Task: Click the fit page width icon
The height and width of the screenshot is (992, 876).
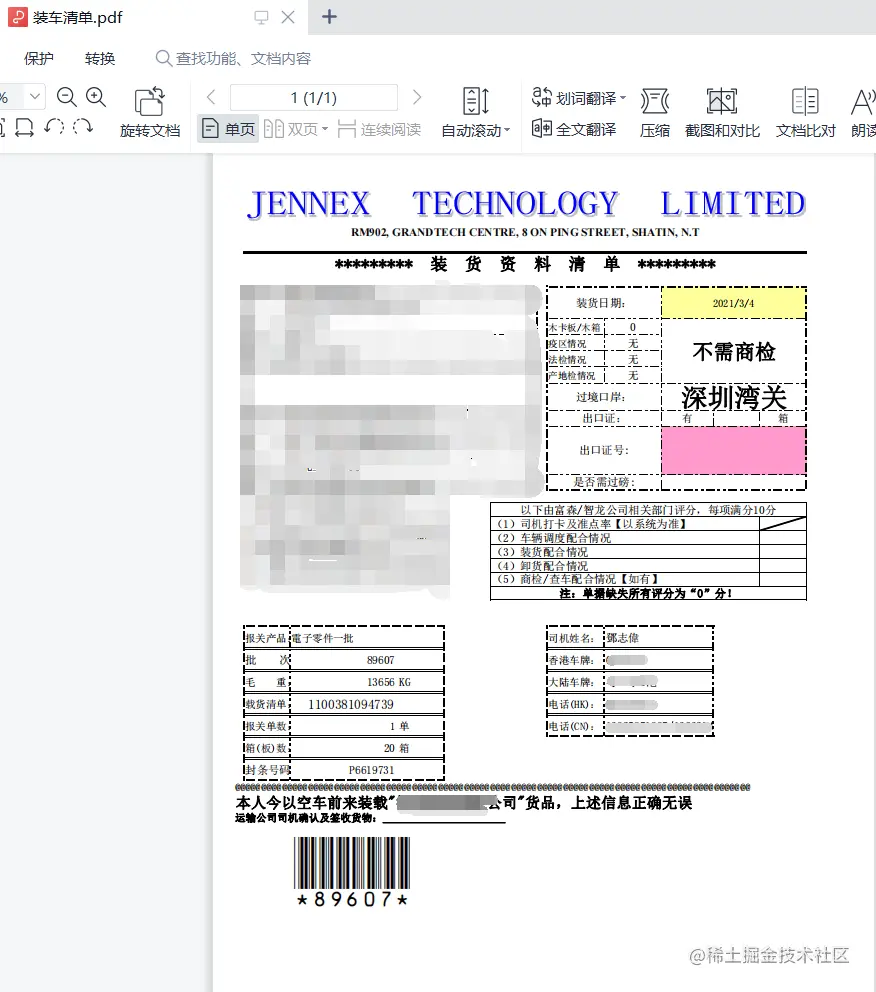Action: [x=24, y=127]
